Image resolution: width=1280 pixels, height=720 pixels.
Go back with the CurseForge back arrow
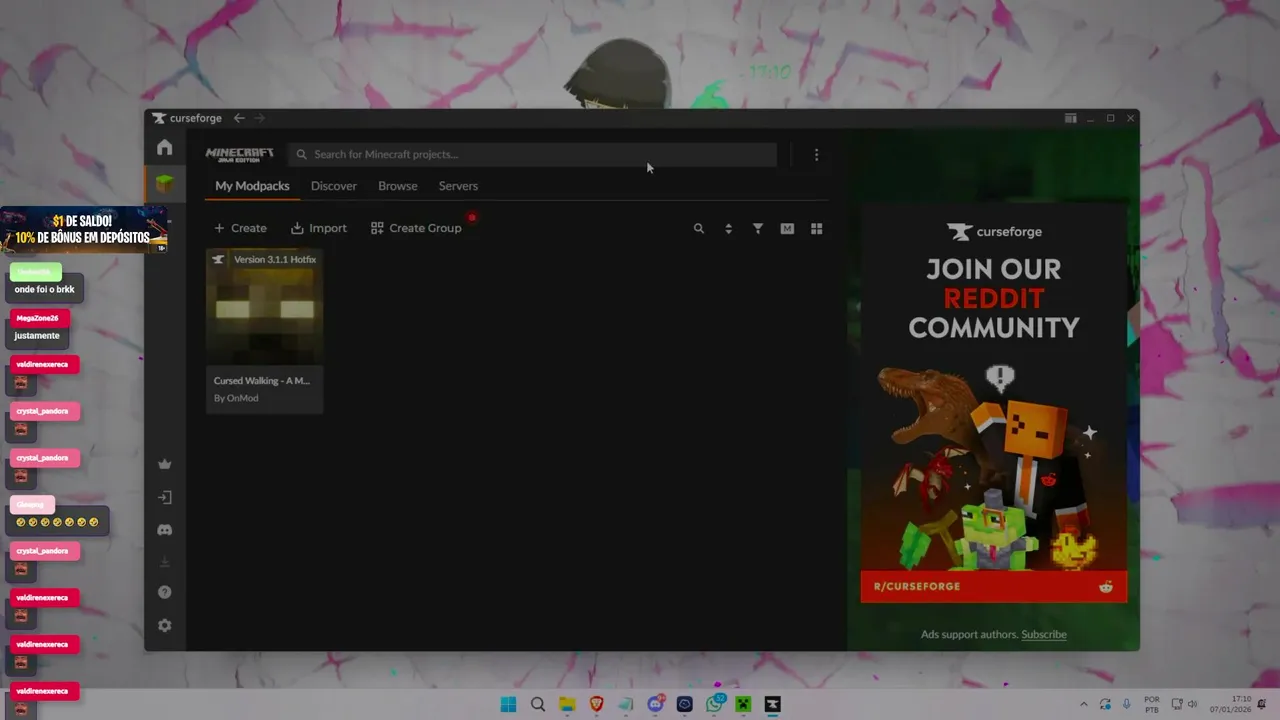point(239,118)
